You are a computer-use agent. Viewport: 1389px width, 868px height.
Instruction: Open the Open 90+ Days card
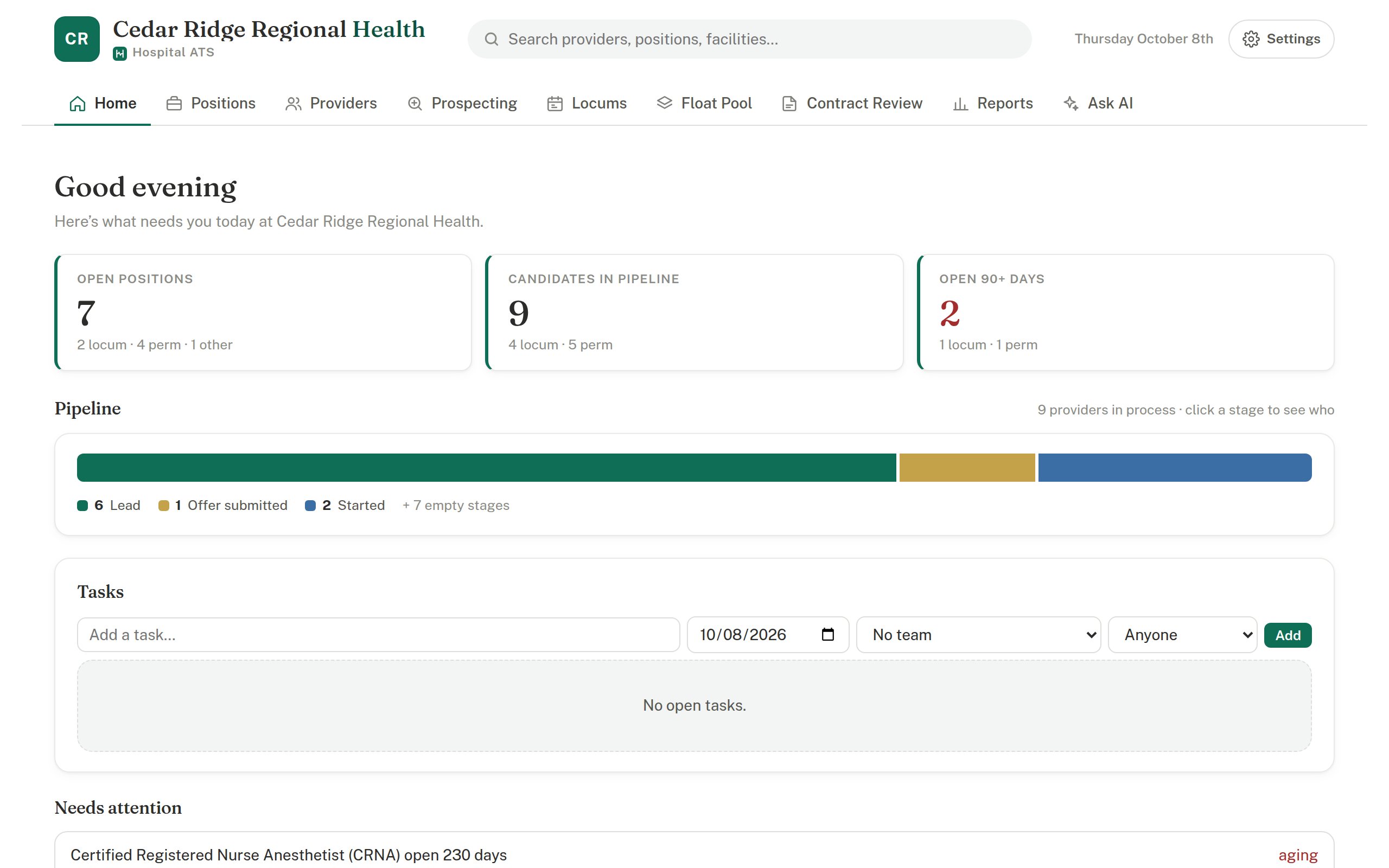click(1125, 312)
